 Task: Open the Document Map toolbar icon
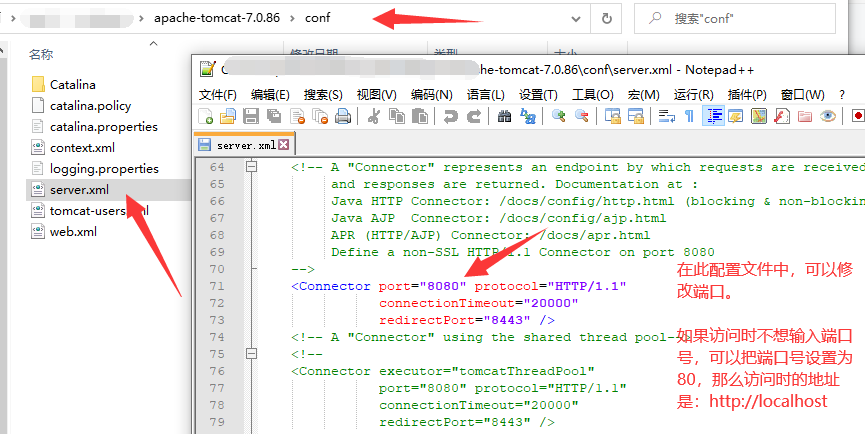pyautogui.click(x=759, y=116)
